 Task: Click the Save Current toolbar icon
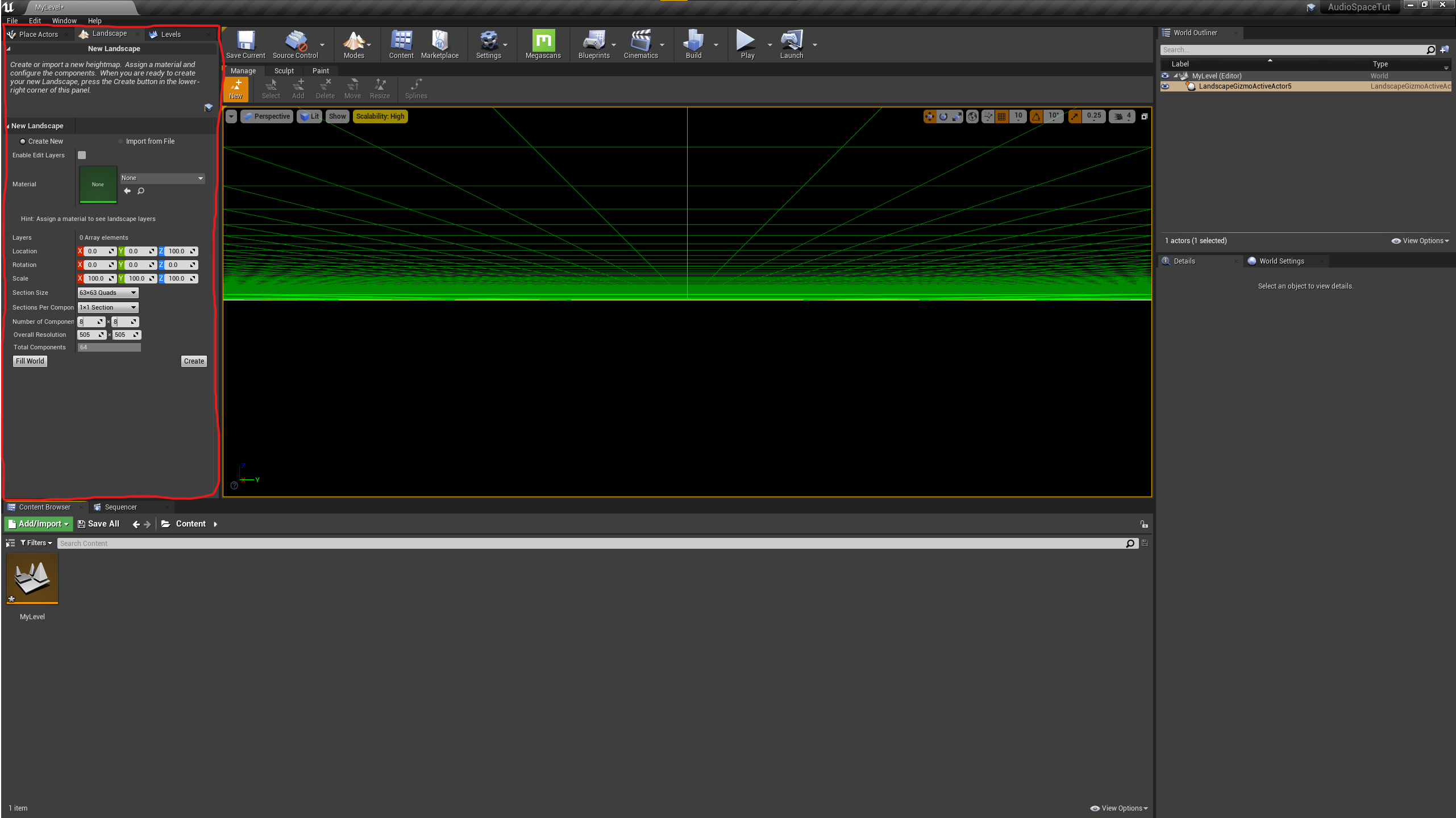246,44
